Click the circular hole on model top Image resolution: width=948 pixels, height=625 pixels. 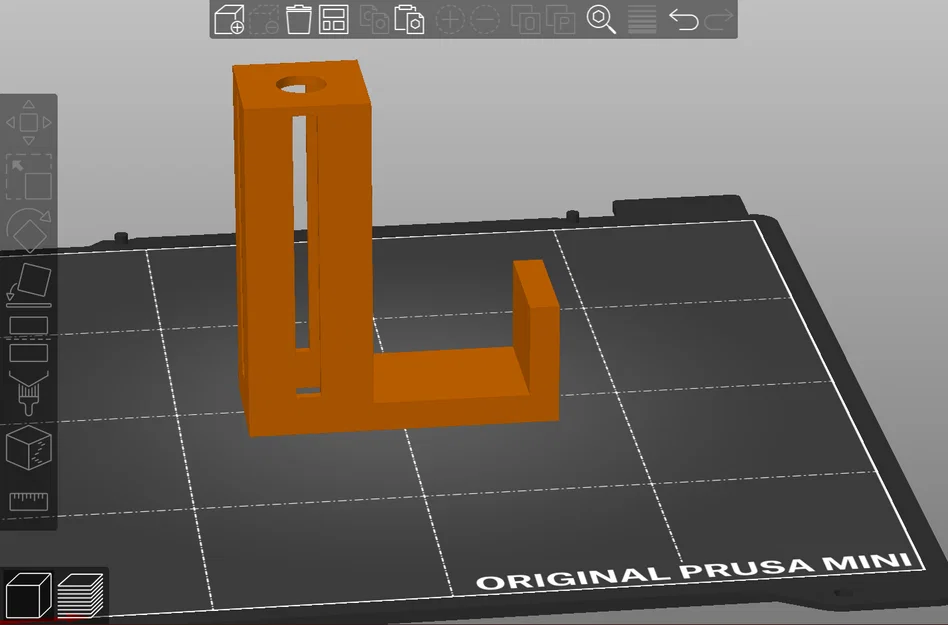301,85
